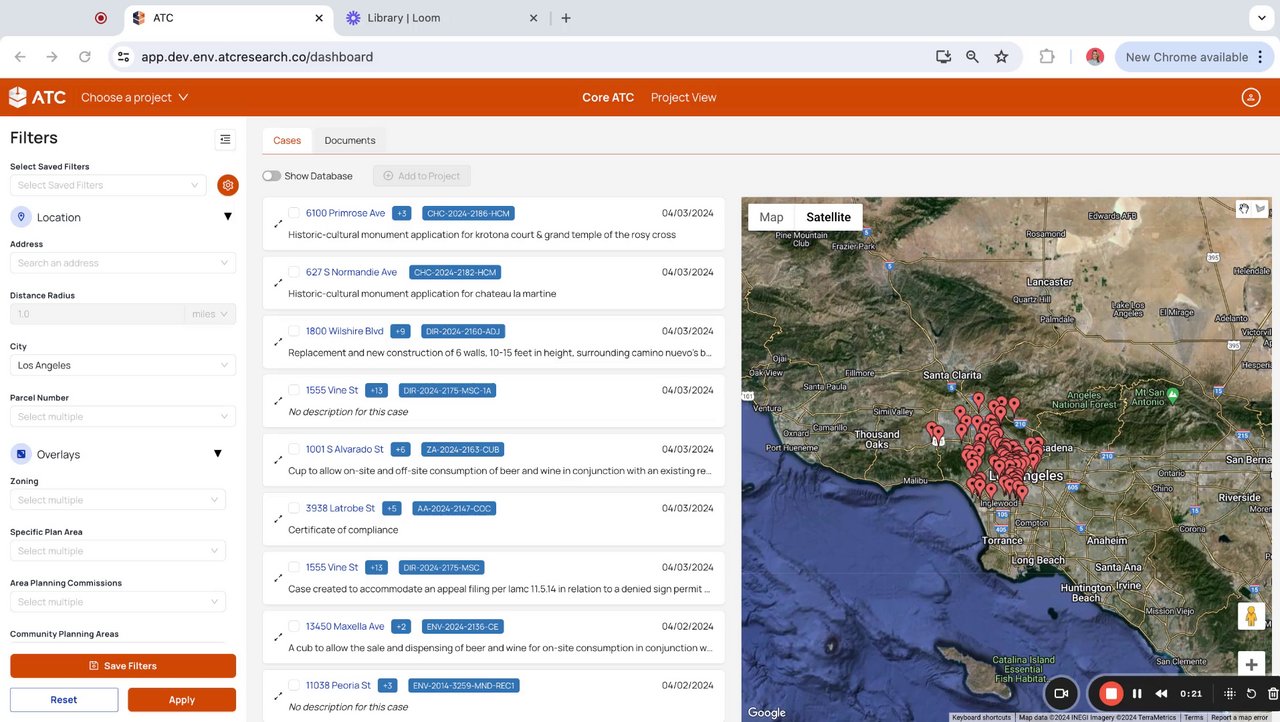Collapse the Overlays filter section
The image size is (1280, 722).
[x=218, y=454]
